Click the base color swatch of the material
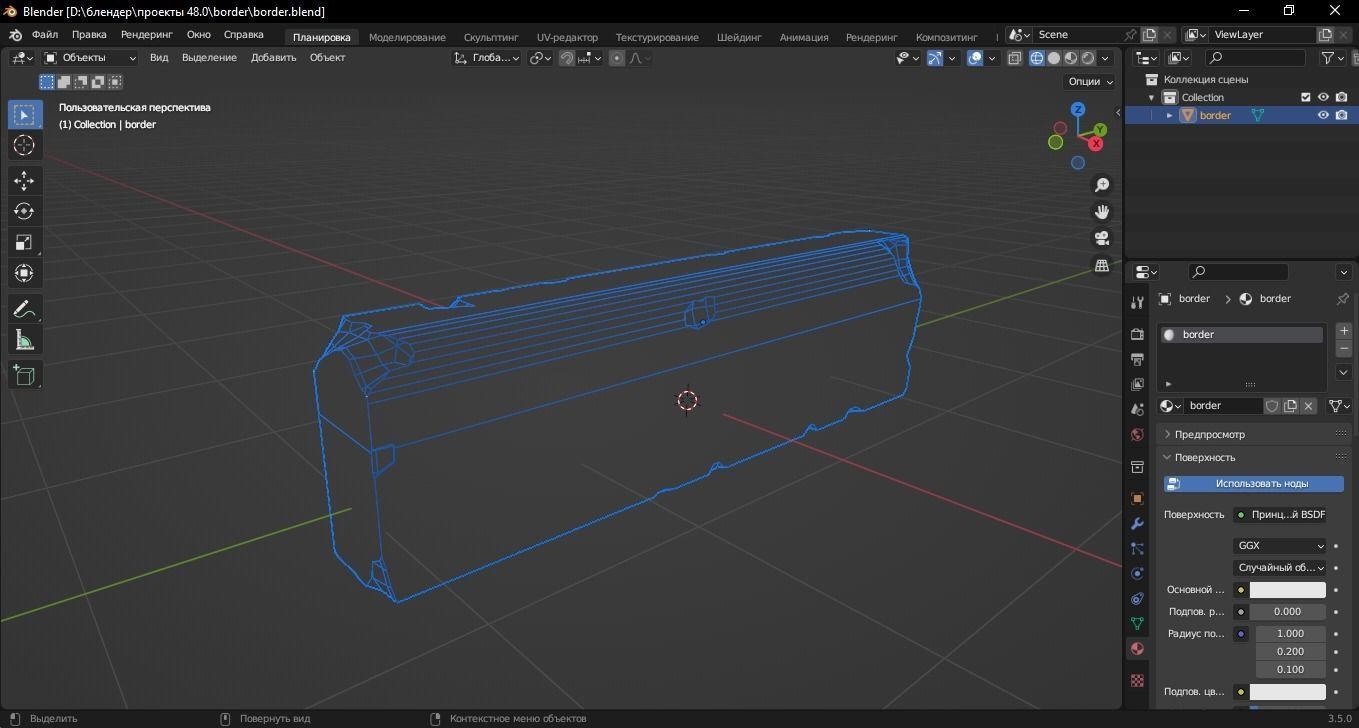Screen dimensions: 1359x728 [x=1287, y=590]
